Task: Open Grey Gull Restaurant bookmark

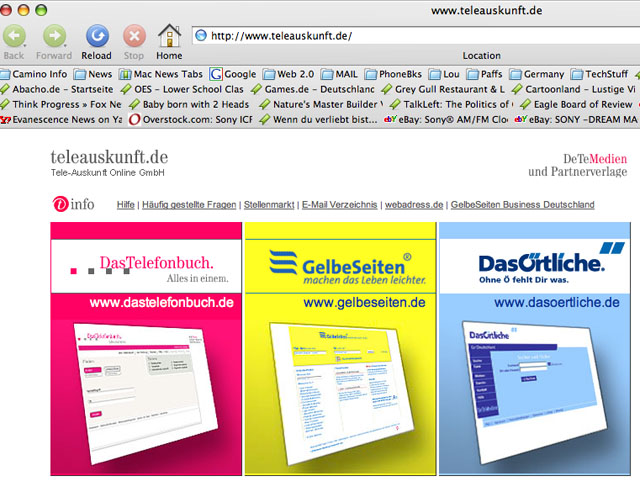Action: [443, 89]
